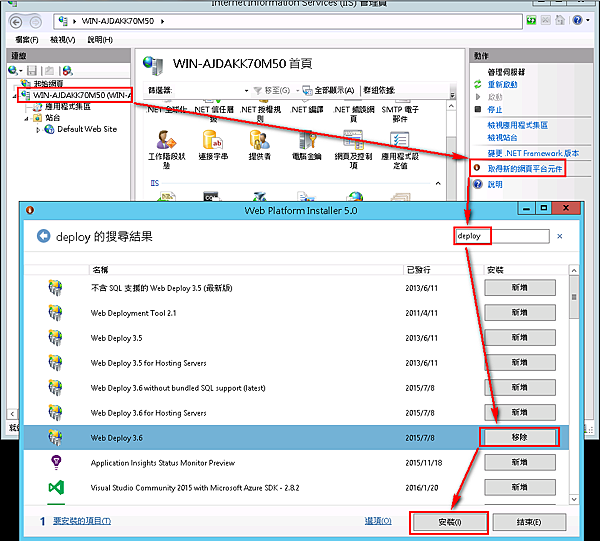Click 新增 for Web Deploy 3.5 for Hosting Servers

(x=520, y=363)
